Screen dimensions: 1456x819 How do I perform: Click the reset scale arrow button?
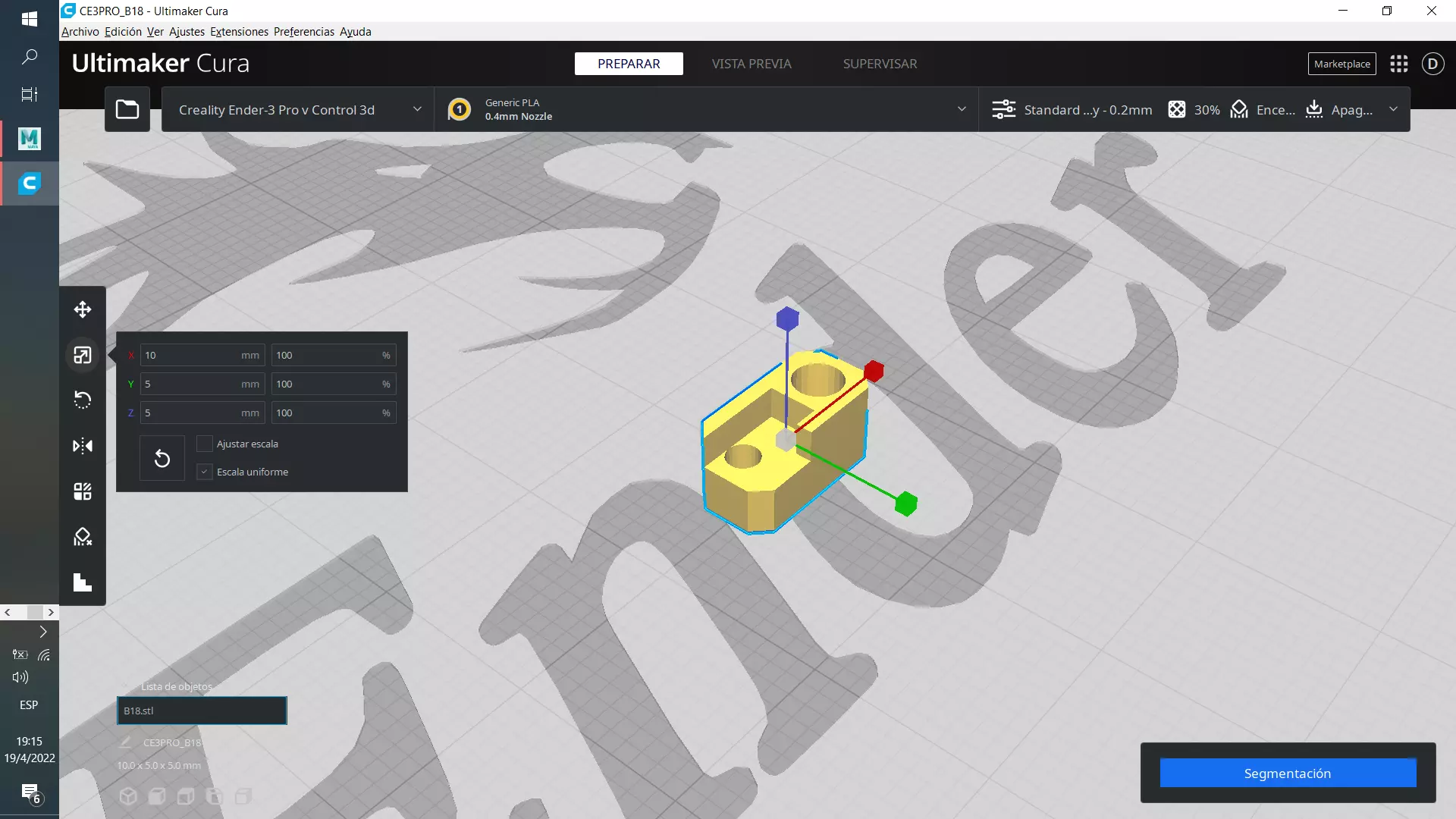[162, 458]
